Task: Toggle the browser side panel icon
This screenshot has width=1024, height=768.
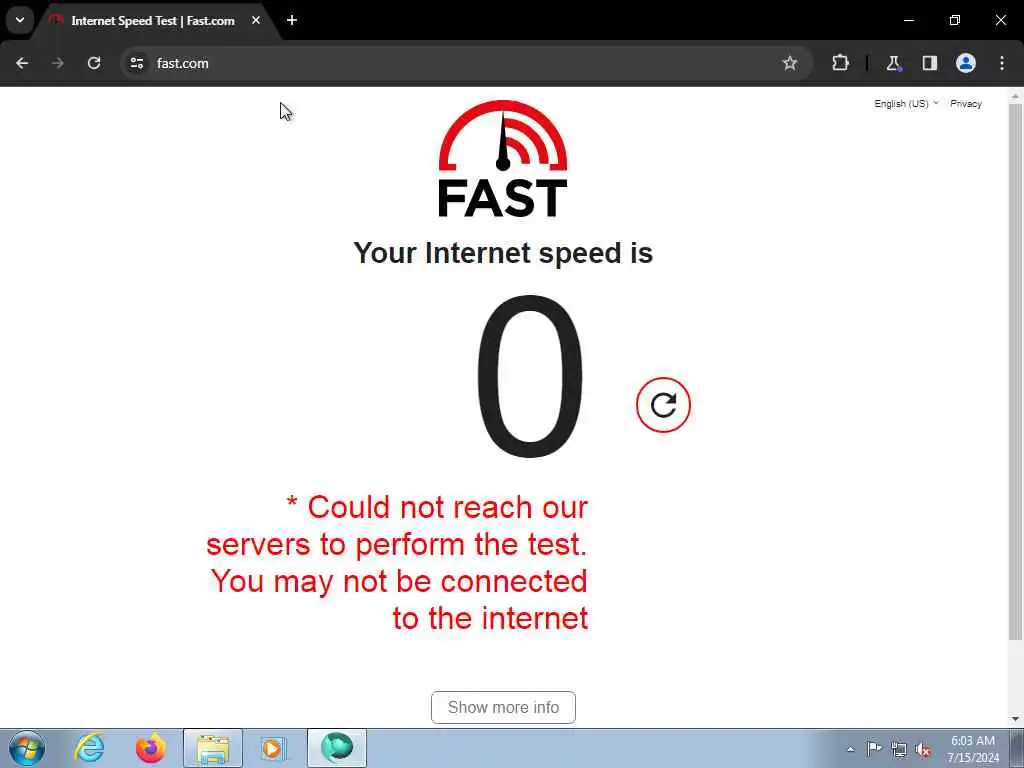Action: 929,63
